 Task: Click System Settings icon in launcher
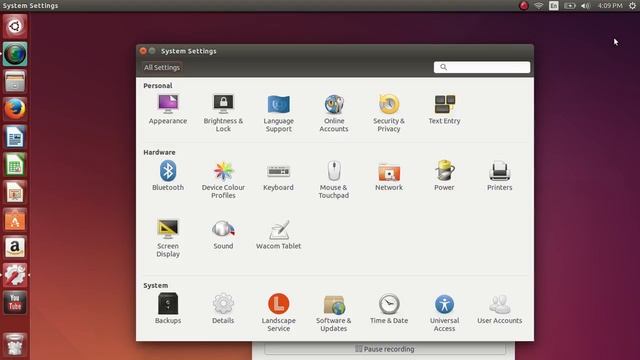click(15, 275)
